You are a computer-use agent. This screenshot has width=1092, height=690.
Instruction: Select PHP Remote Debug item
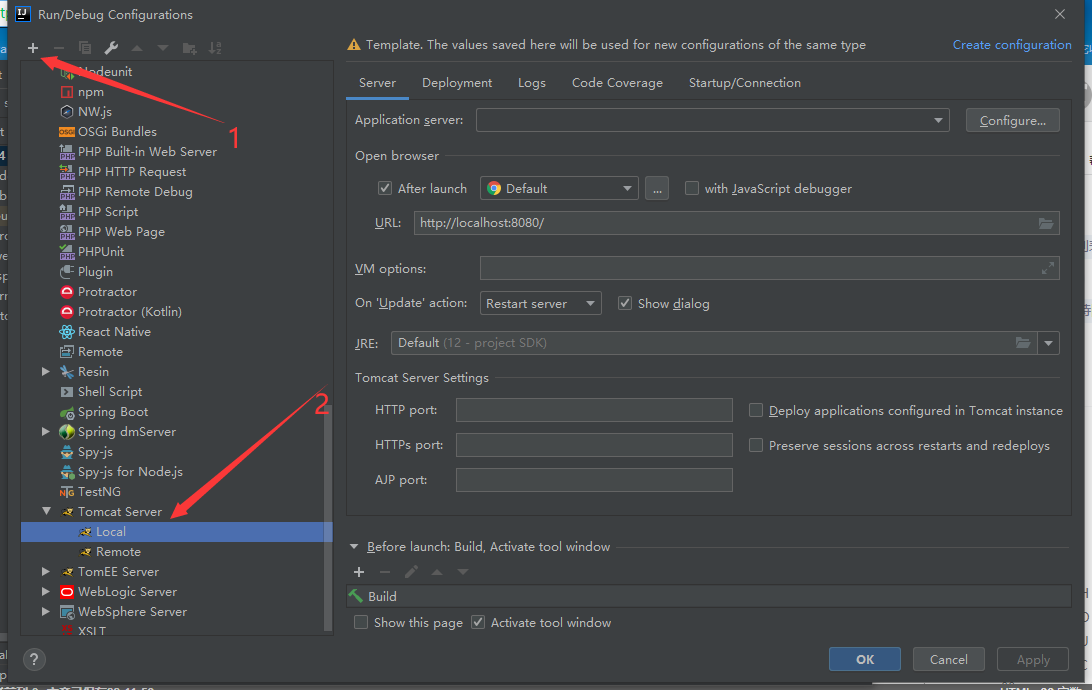coord(134,191)
